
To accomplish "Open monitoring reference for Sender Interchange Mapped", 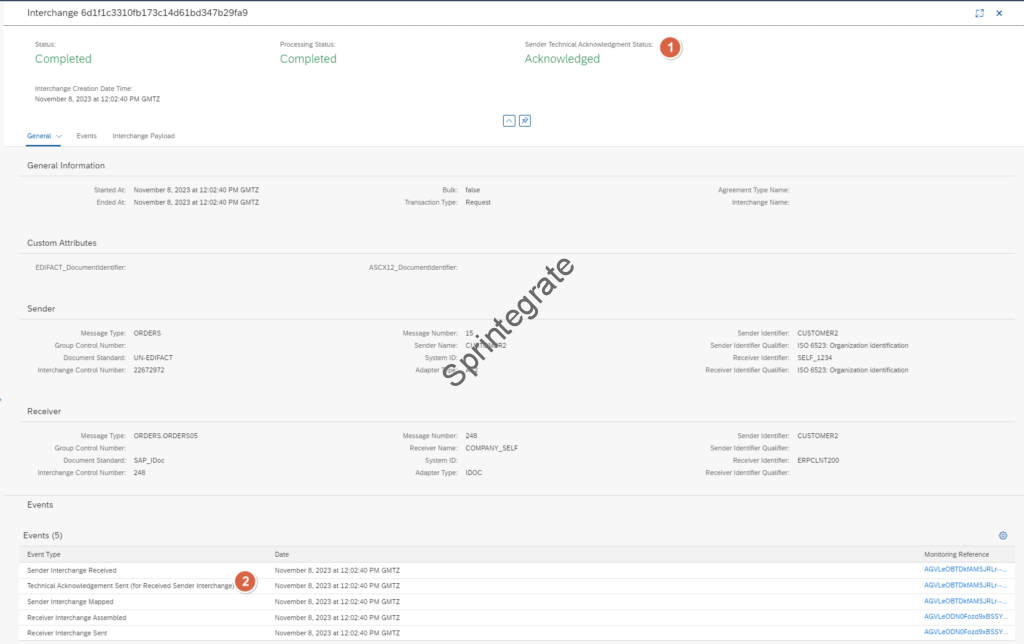I will tap(964, 601).
